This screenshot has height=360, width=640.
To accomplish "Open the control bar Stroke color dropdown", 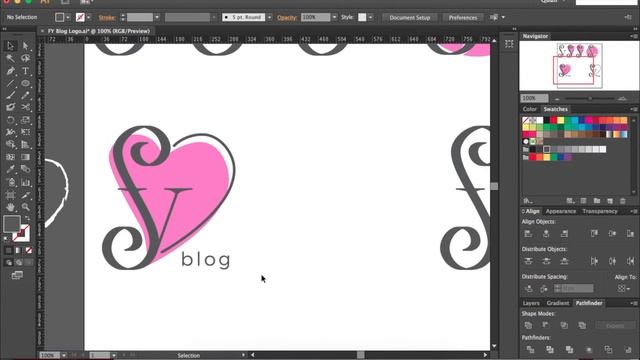I will click(x=89, y=18).
